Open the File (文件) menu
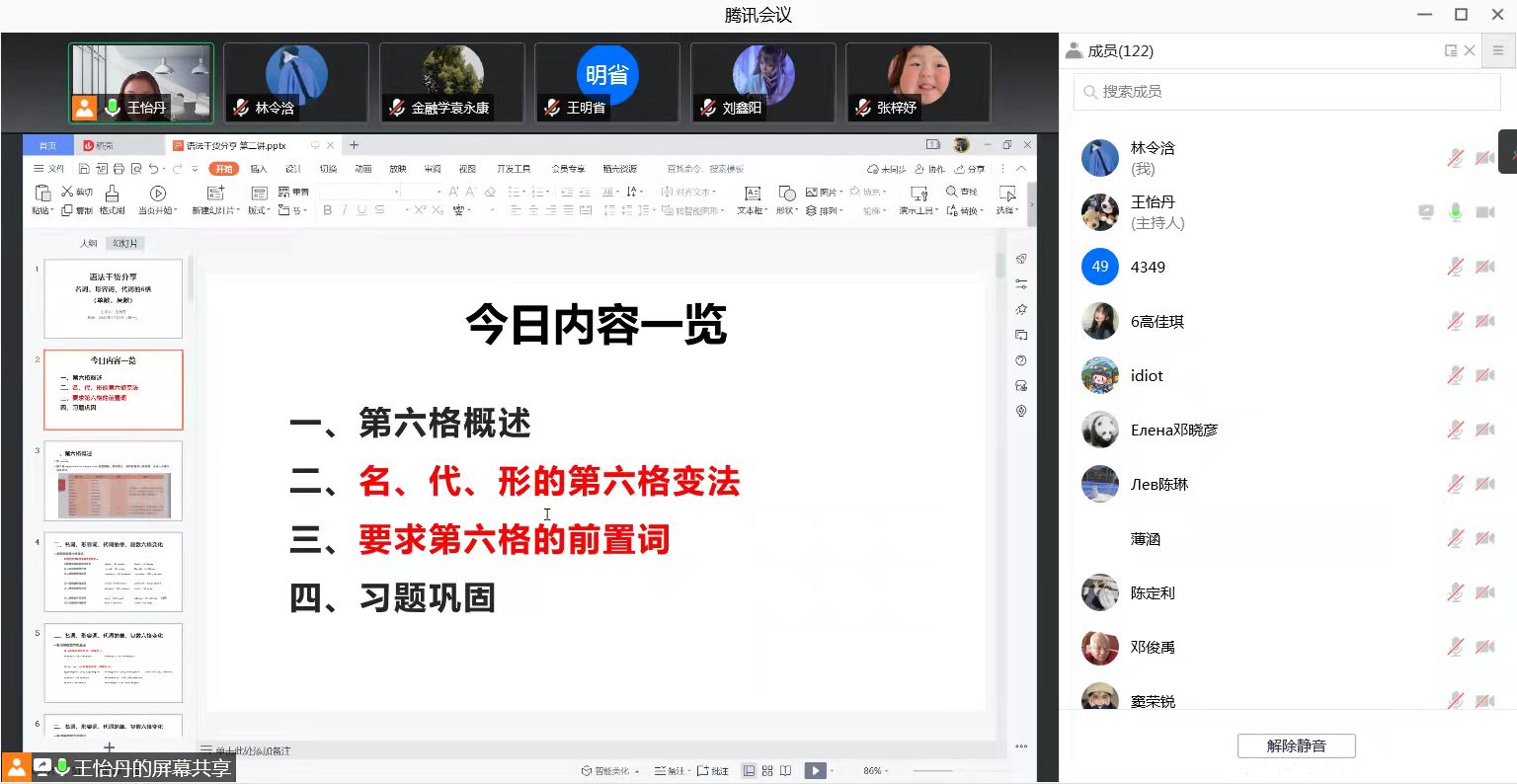The height and width of the screenshot is (784, 1517). [49, 169]
